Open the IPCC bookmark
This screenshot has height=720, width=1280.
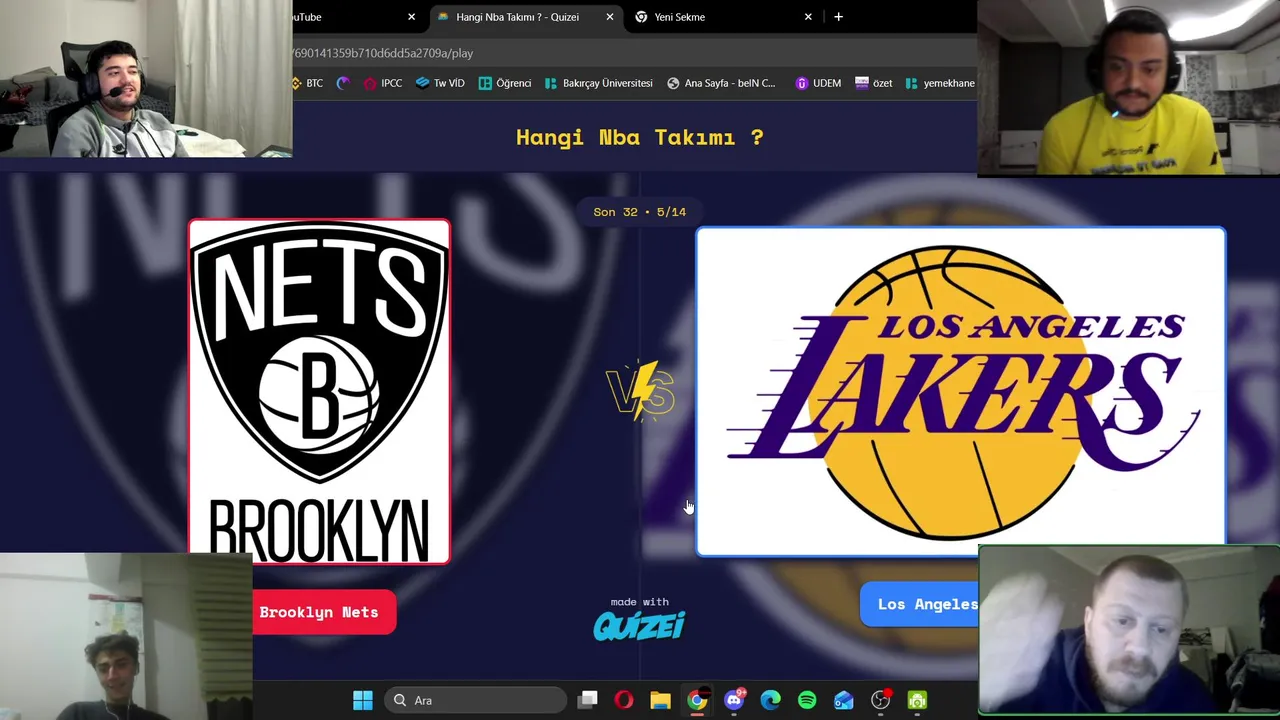click(x=383, y=83)
